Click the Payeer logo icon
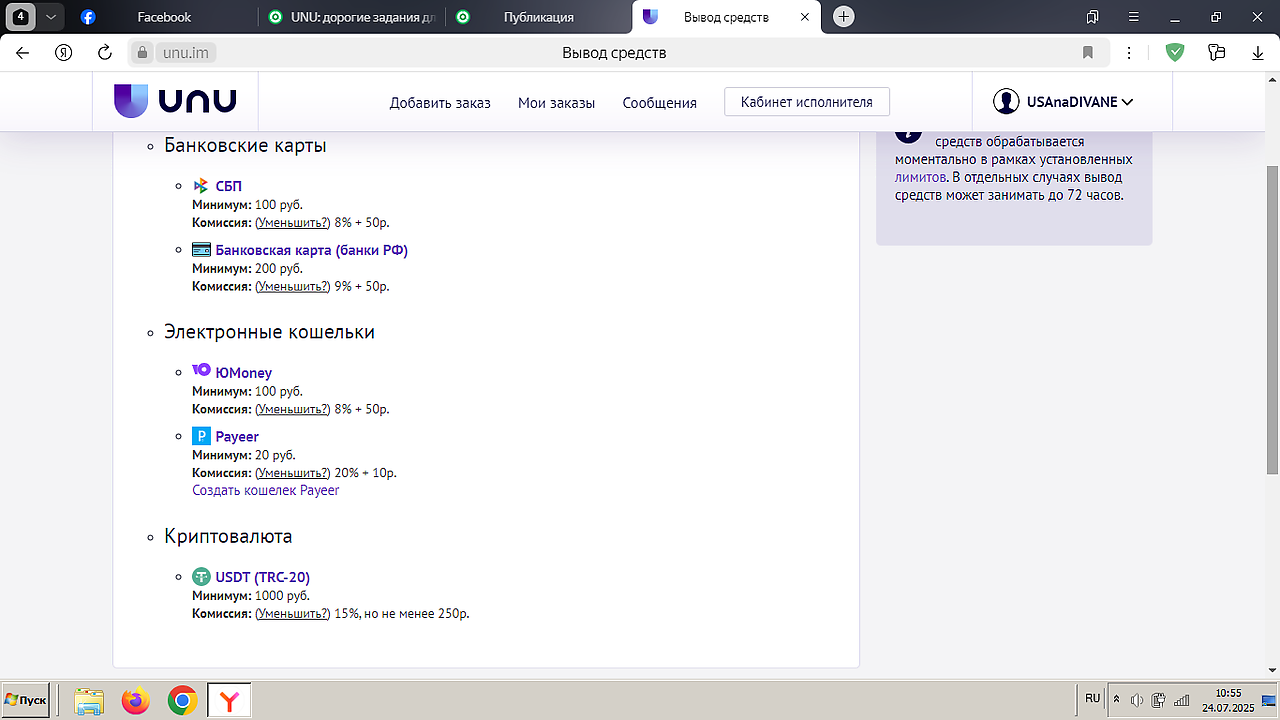Image resolution: width=1280 pixels, height=720 pixels. click(201, 436)
